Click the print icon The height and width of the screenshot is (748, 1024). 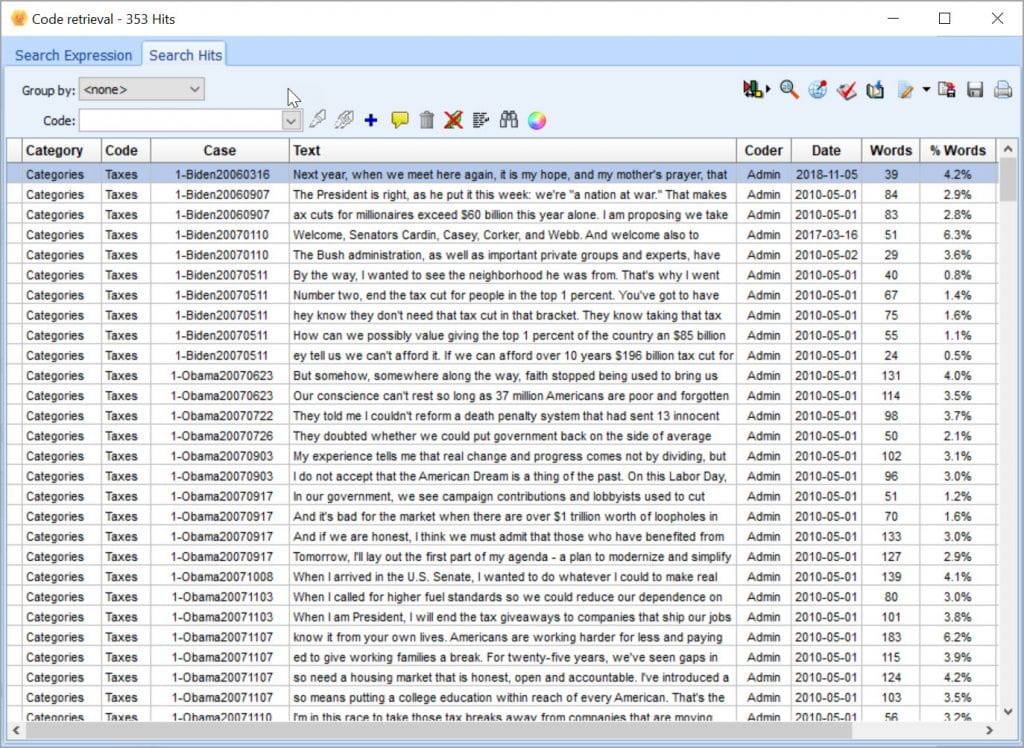coord(1003,90)
